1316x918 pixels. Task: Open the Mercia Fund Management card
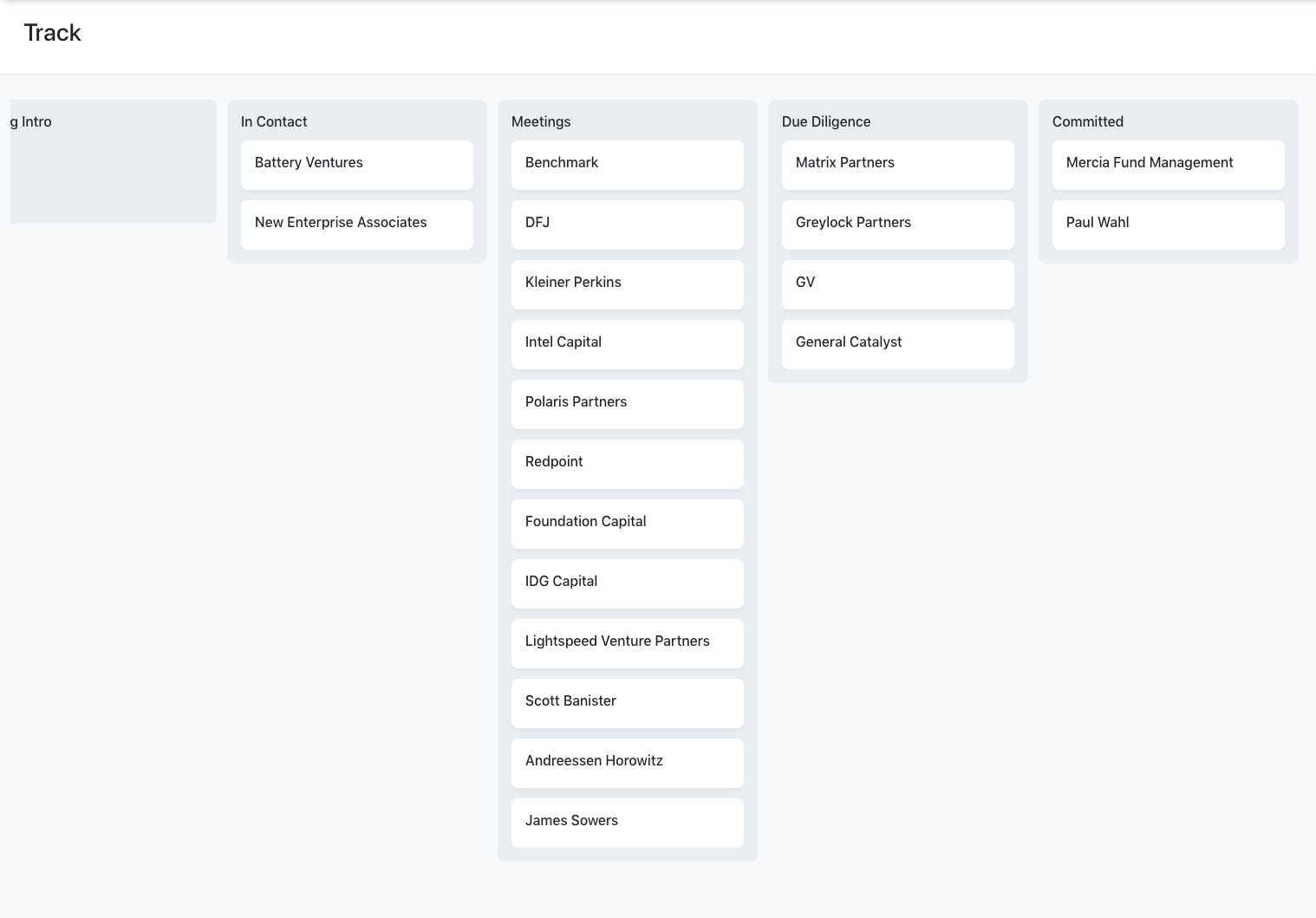[1169, 165]
